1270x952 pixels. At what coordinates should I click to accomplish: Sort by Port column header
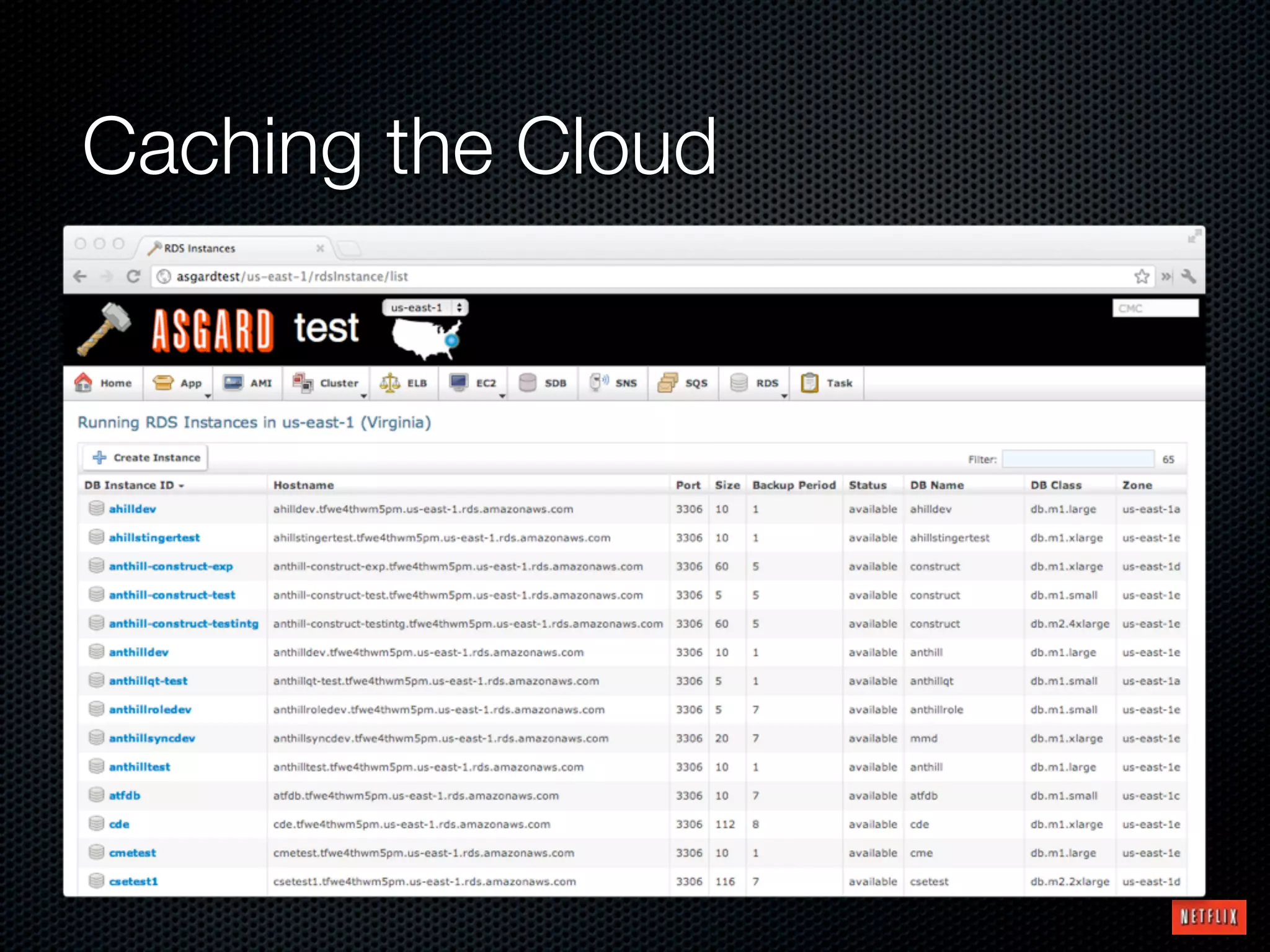click(x=688, y=485)
